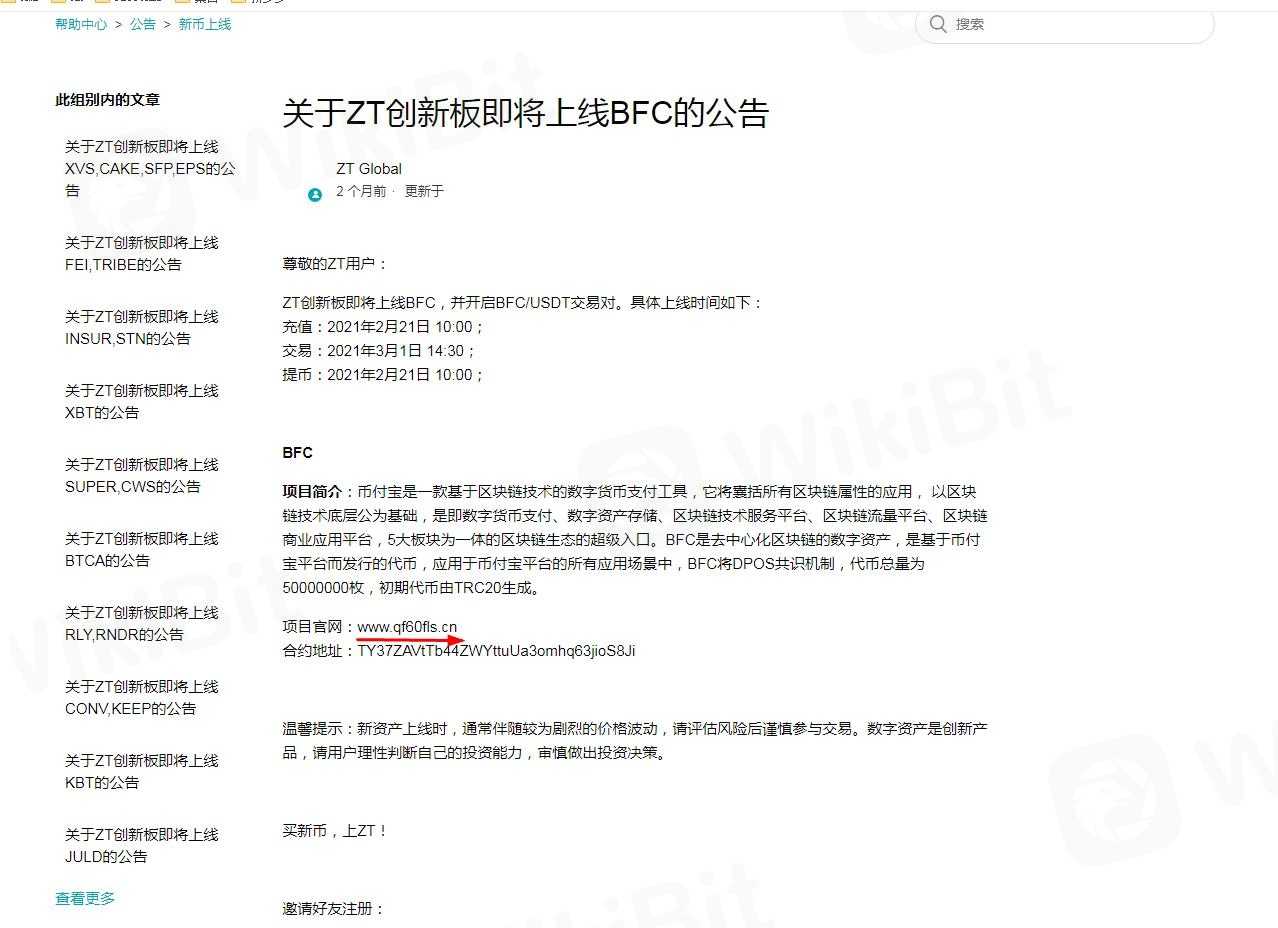1278x928 pixels.
Task: Open the KBT listing announcement
Action: click(141, 772)
